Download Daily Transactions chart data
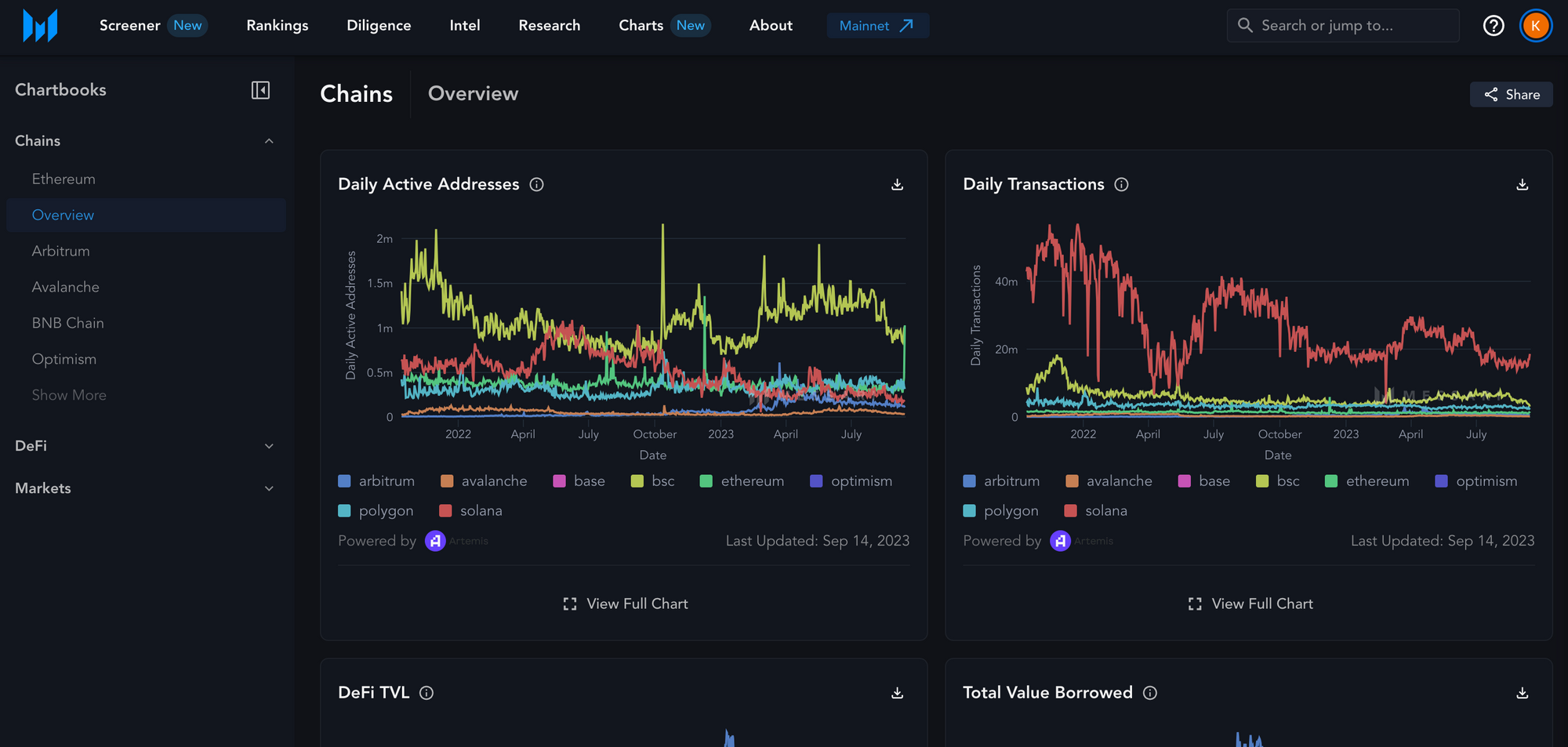 click(1522, 185)
